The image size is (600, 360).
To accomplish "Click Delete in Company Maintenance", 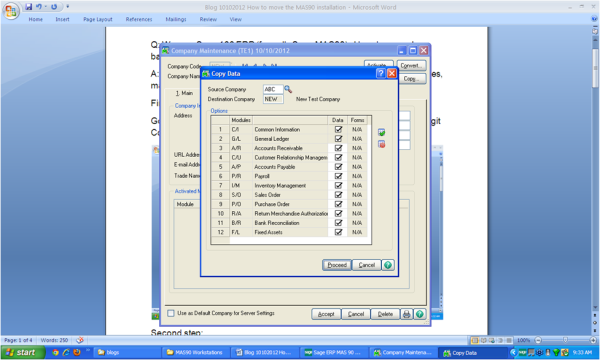I will pos(385,314).
